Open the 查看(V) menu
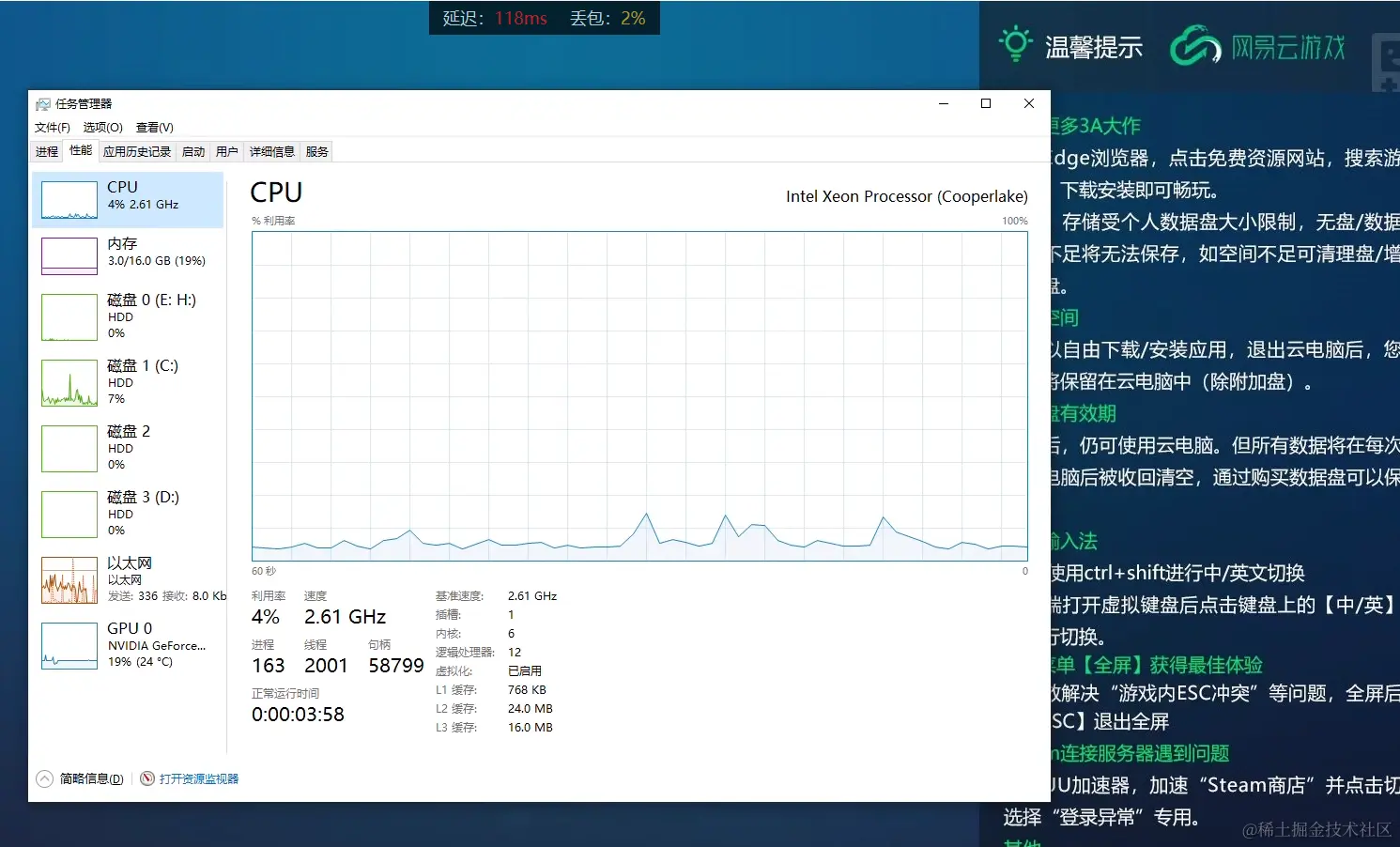 155,128
